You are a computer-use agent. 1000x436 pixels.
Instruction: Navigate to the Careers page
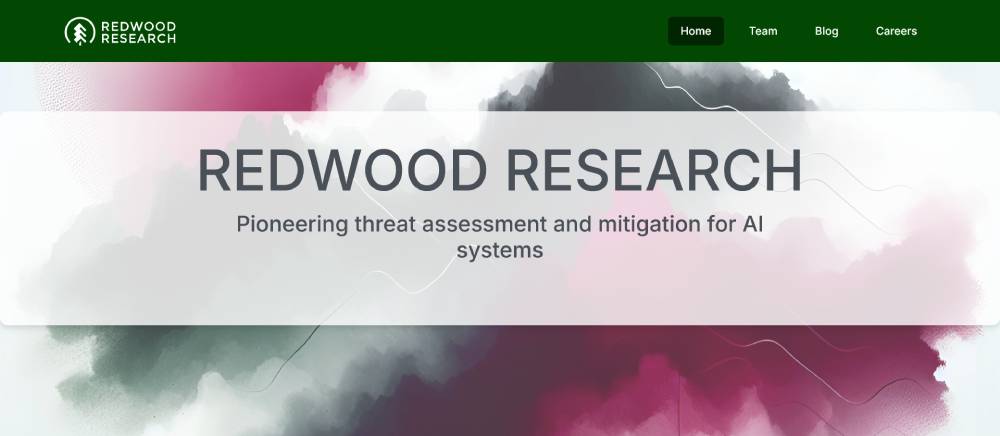(x=896, y=31)
